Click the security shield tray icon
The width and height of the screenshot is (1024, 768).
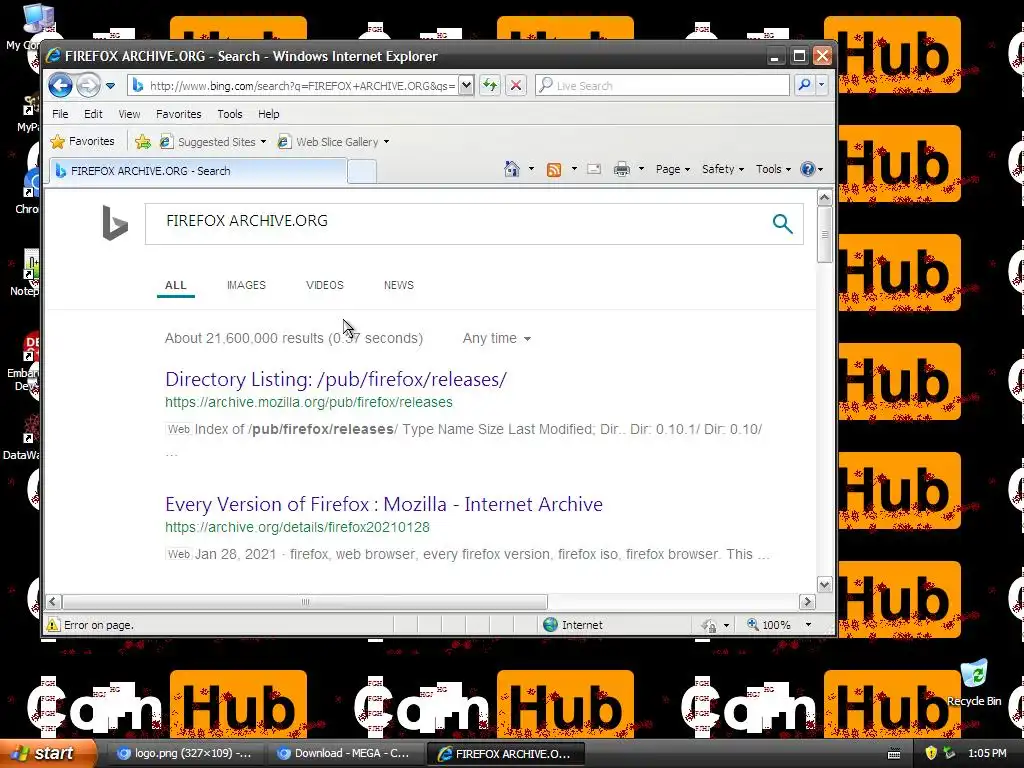coord(931,753)
